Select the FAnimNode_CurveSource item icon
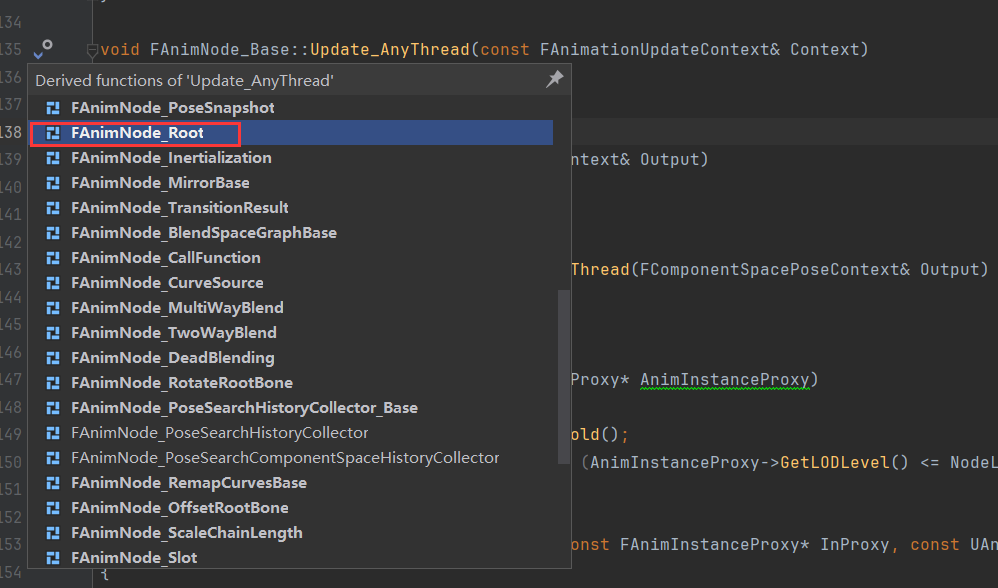Screen dimensions: 998x588 [53, 283]
